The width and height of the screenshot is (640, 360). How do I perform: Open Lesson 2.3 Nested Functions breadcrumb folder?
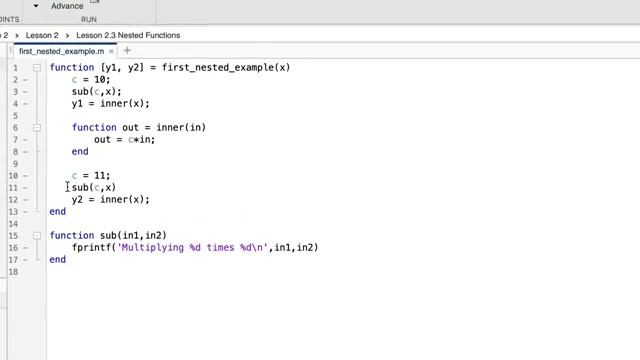(128, 35)
